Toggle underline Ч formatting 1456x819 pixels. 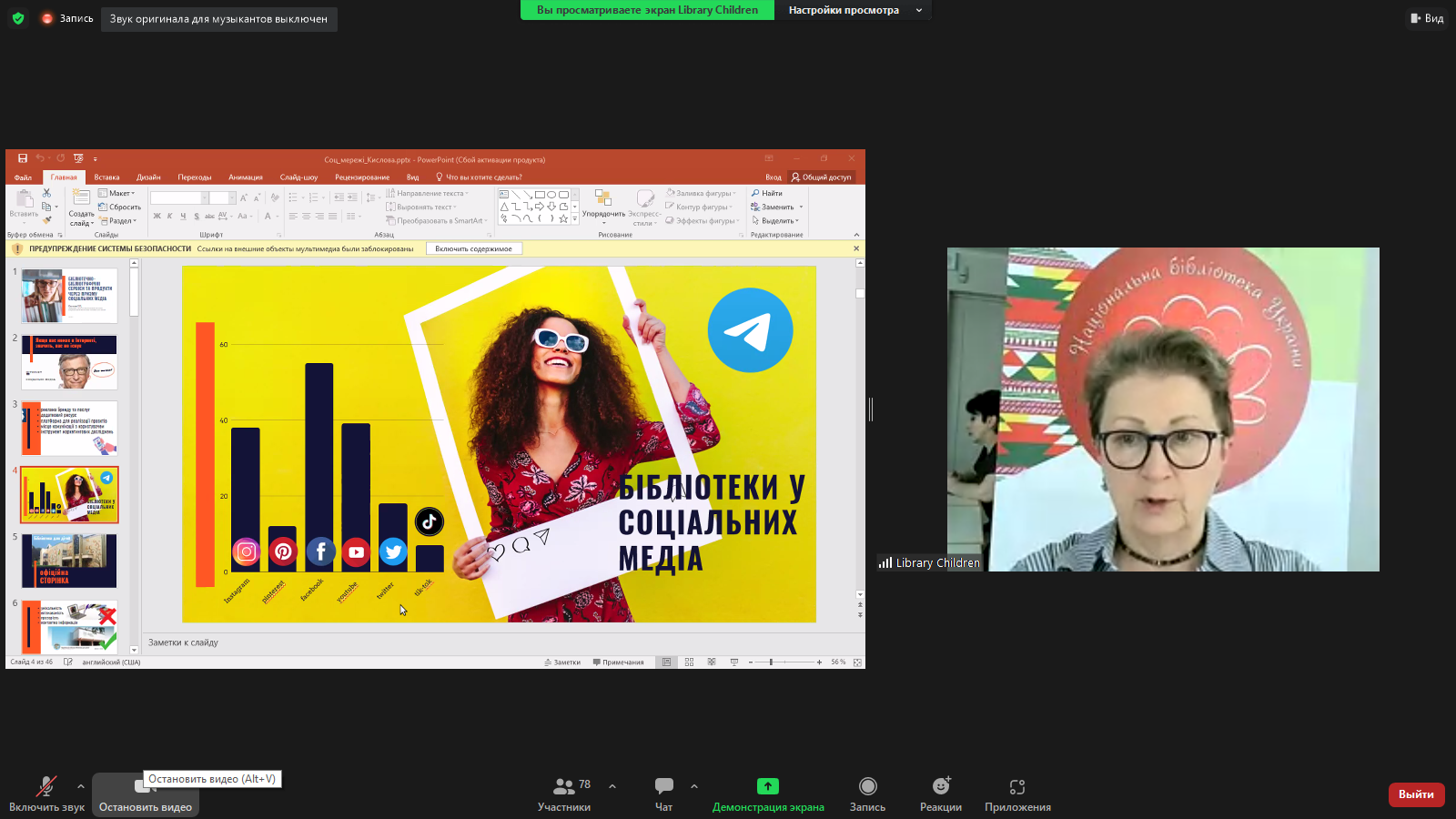click(x=183, y=217)
